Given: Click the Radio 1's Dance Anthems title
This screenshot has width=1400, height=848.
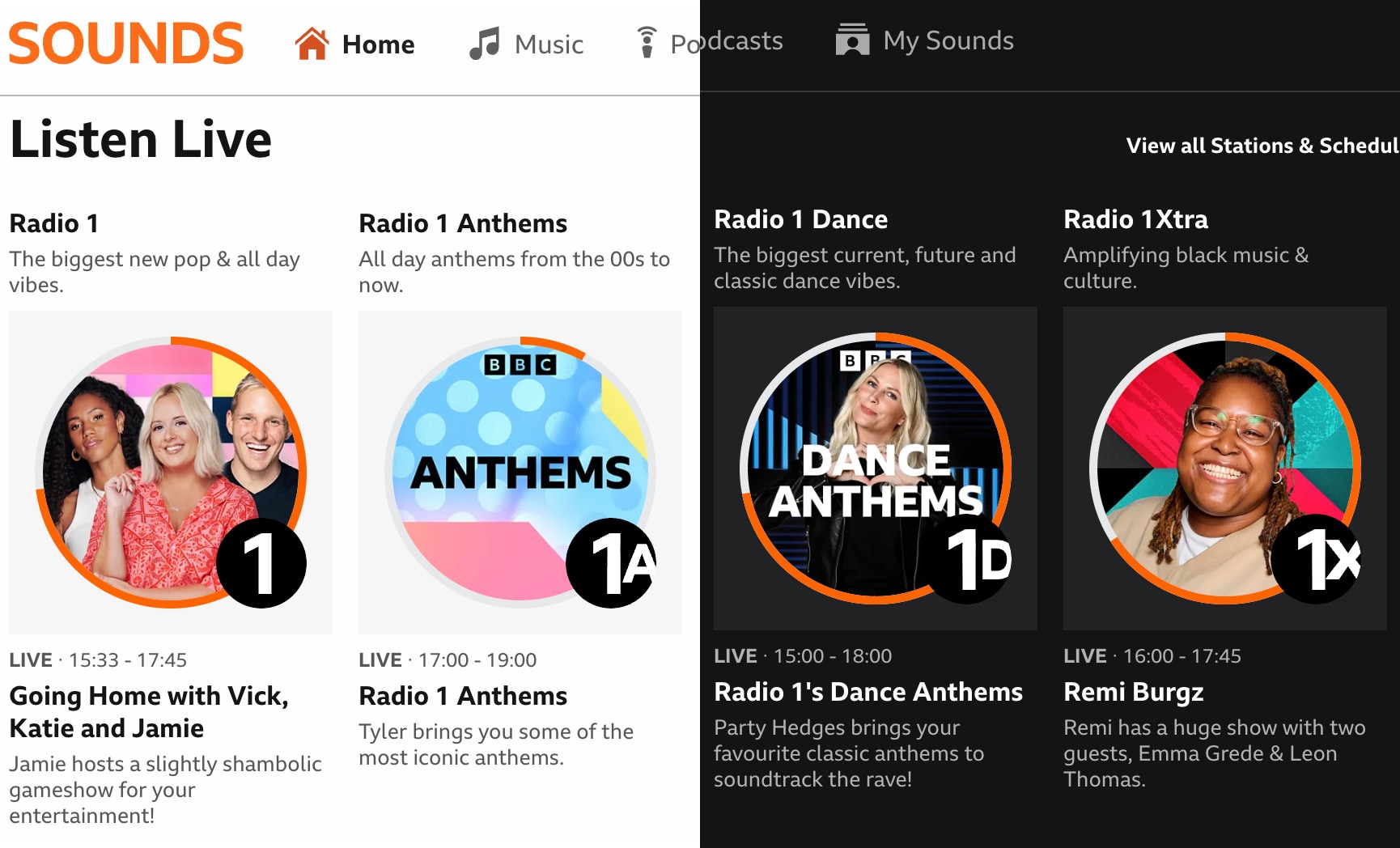Looking at the screenshot, I should [x=868, y=692].
